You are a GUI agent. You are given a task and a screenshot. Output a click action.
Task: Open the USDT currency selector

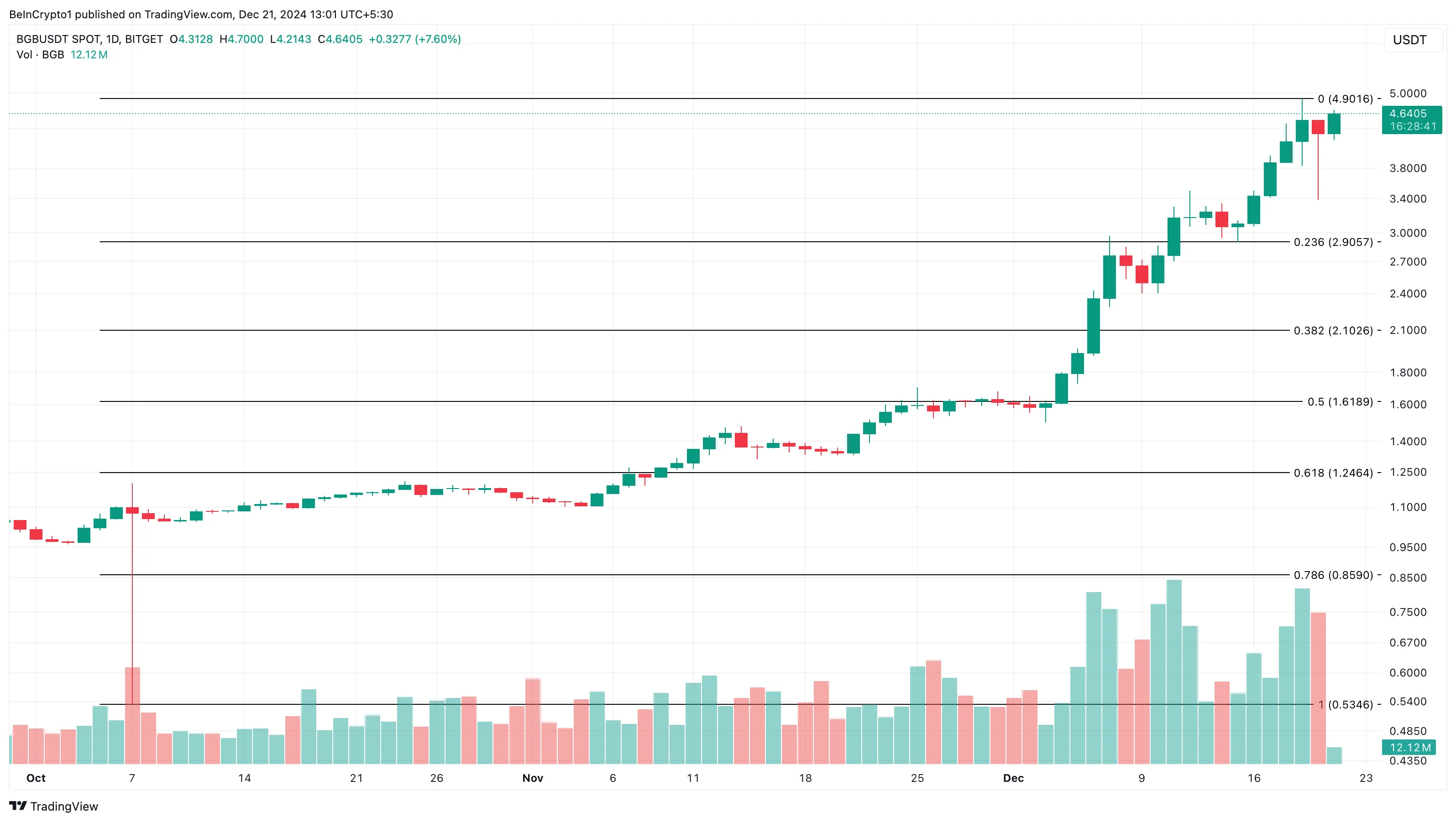coord(1409,40)
